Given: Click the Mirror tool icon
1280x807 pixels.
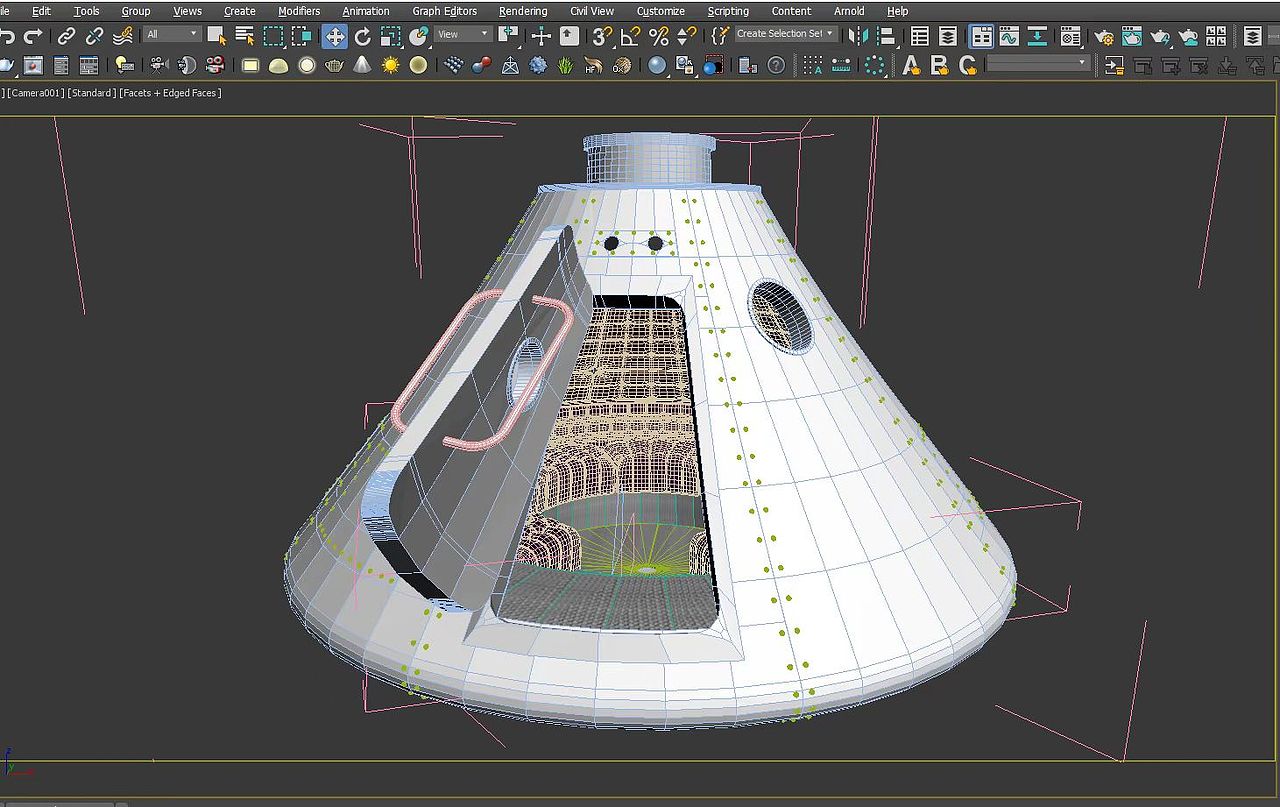Looking at the screenshot, I should click(859, 37).
